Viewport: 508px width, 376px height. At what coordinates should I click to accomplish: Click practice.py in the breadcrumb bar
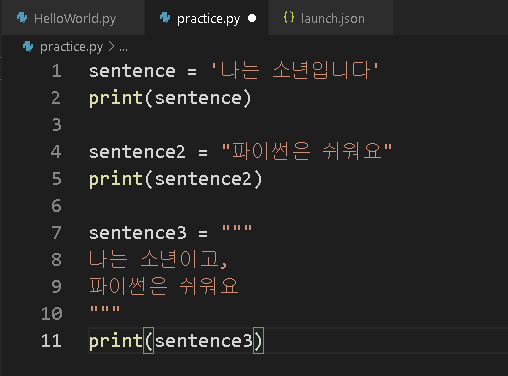click(71, 47)
